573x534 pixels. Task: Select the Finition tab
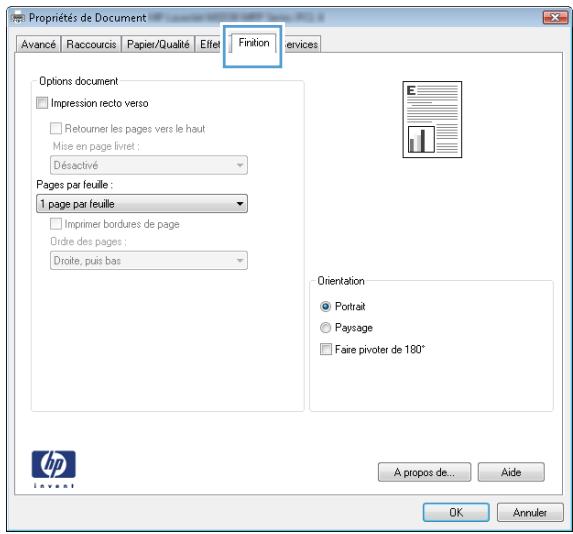click(254, 43)
